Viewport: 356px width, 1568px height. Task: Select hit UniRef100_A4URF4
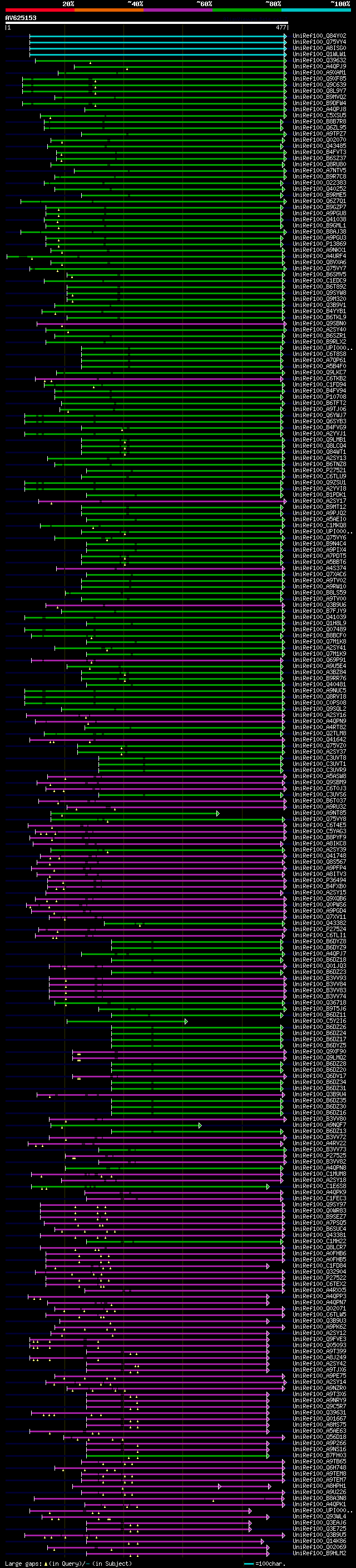(x=319, y=256)
